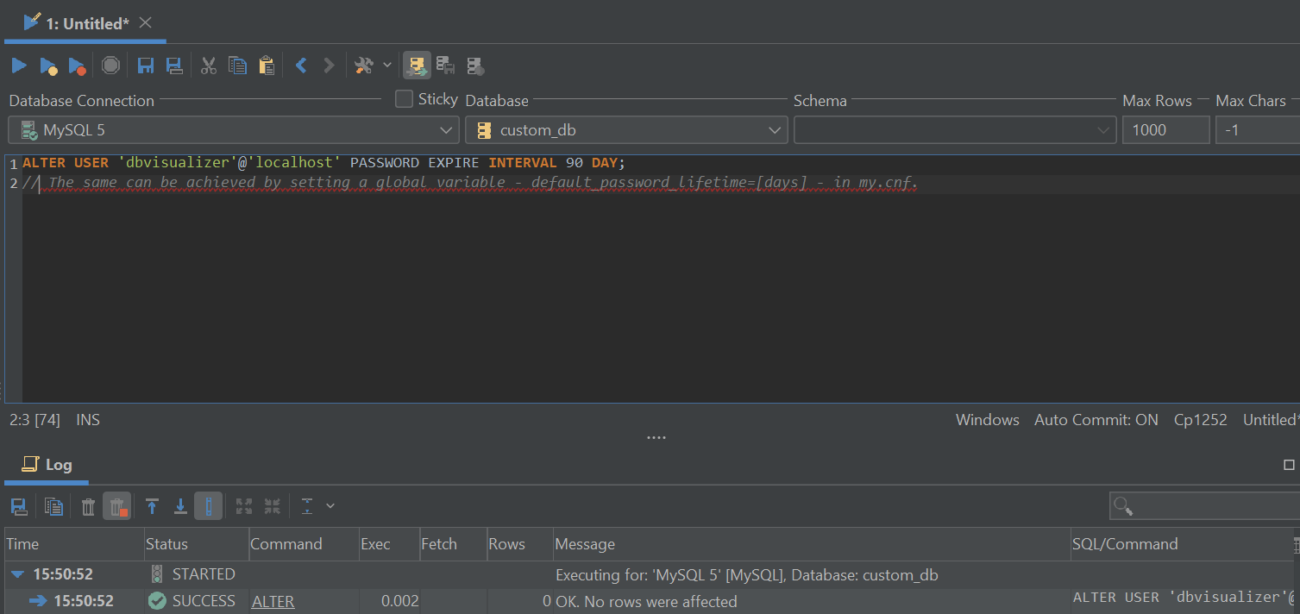The image size is (1300, 614).
Task: Toggle clear-log-on-execute trash icon
Action: 115,506
